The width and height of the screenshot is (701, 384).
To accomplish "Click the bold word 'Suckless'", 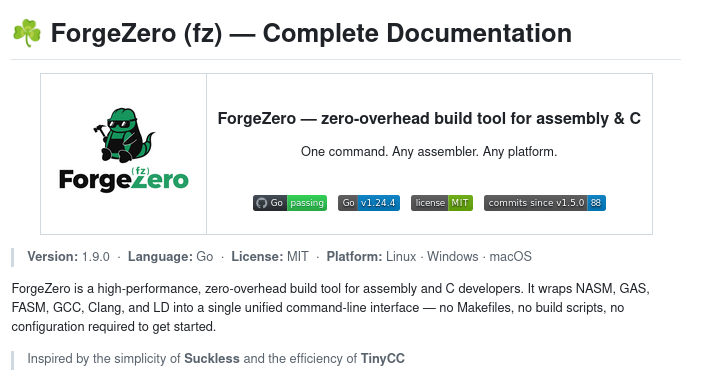I will (x=212, y=359).
